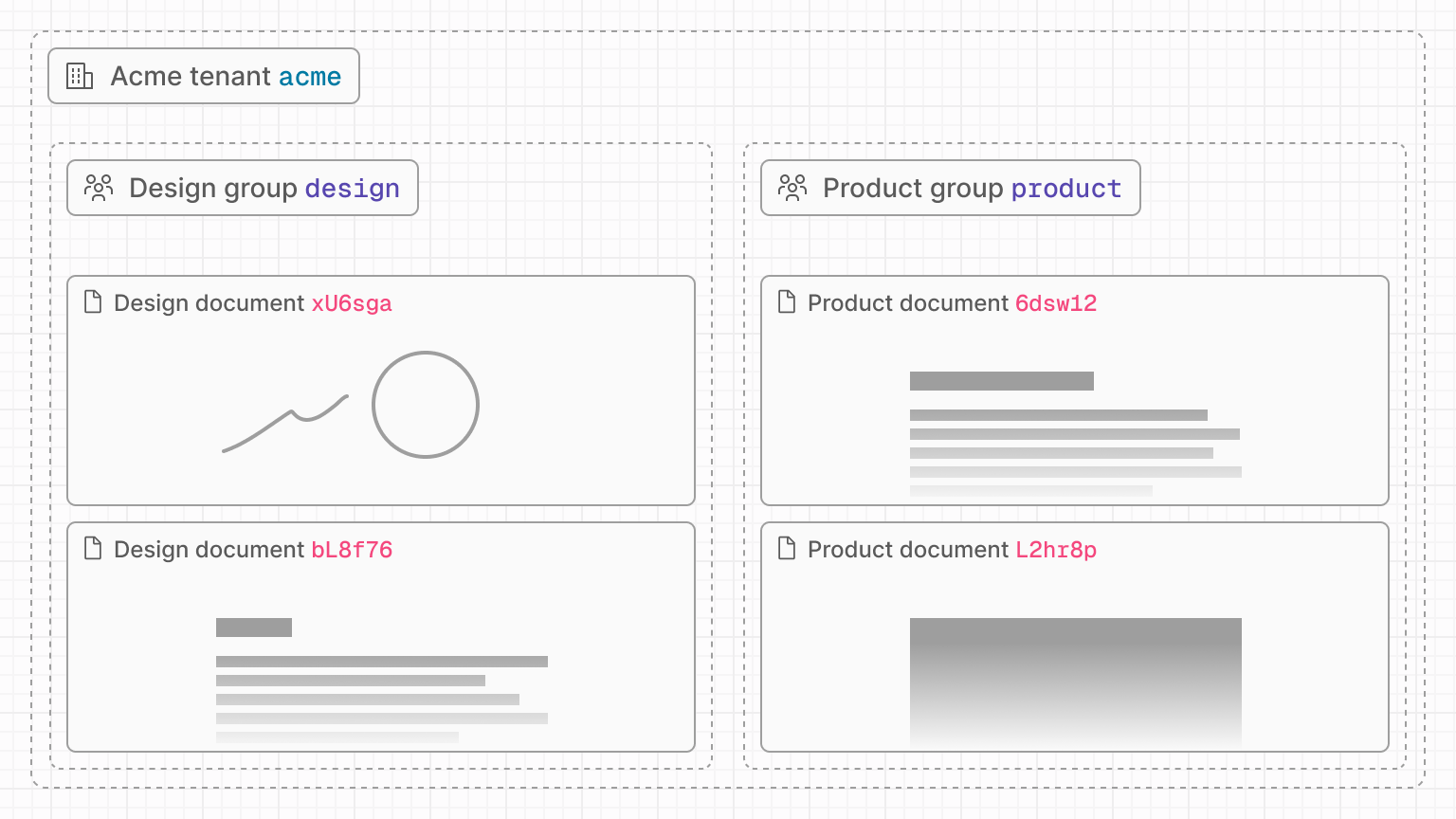
Task: Select the pink xU6sga document ID
Action: tap(351, 303)
